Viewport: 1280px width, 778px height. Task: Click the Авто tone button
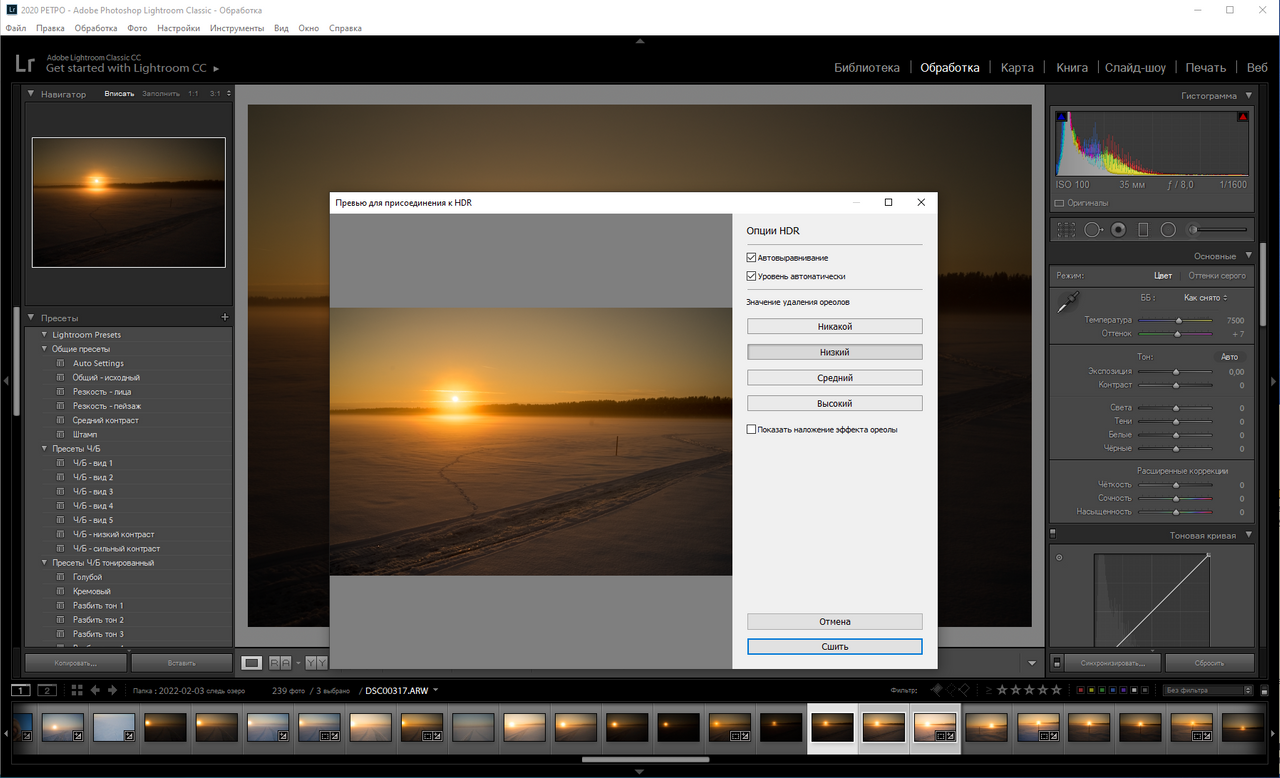pyautogui.click(x=1229, y=357)
